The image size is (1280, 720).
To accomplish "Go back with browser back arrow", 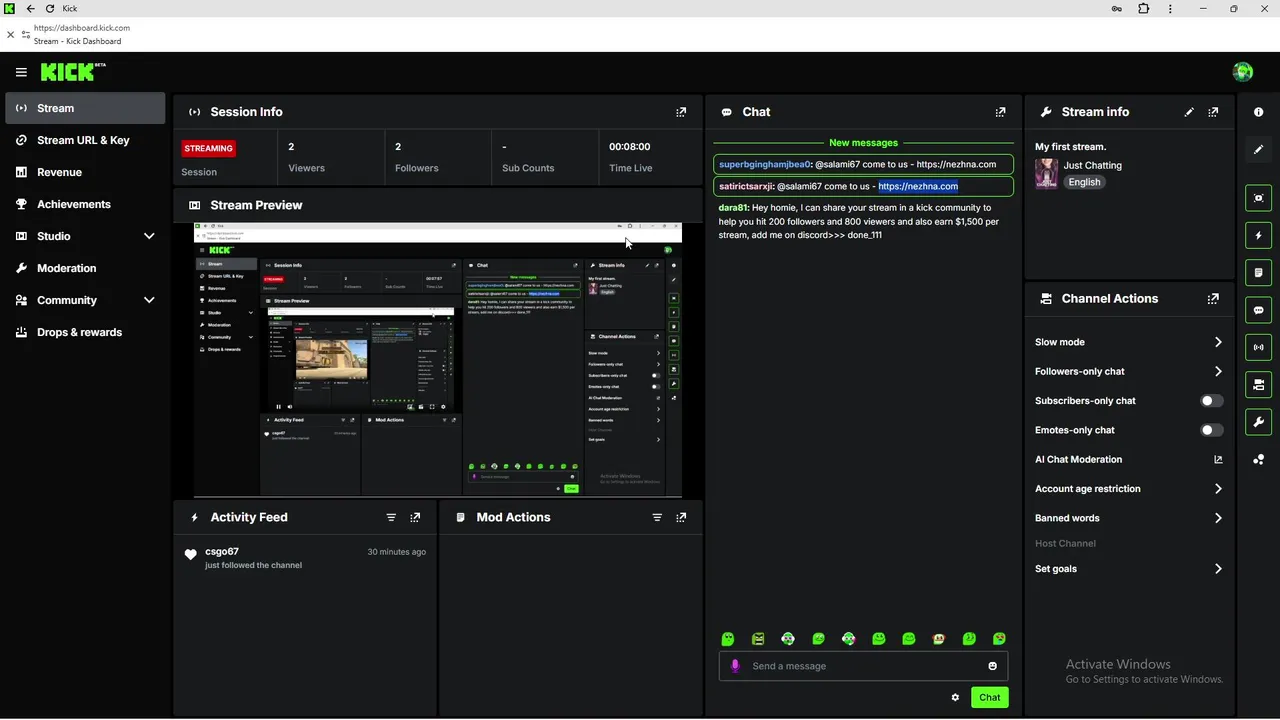I will point(30,8).
